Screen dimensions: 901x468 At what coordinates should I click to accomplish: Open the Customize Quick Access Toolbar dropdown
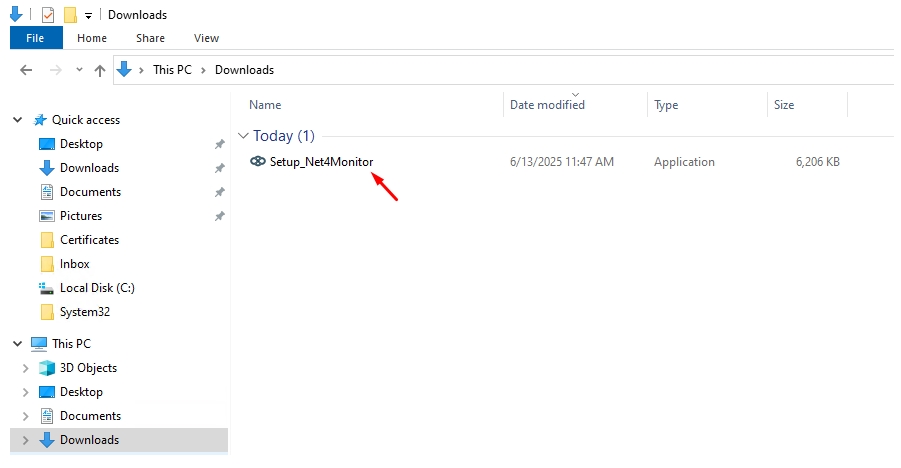click(88, 16)
